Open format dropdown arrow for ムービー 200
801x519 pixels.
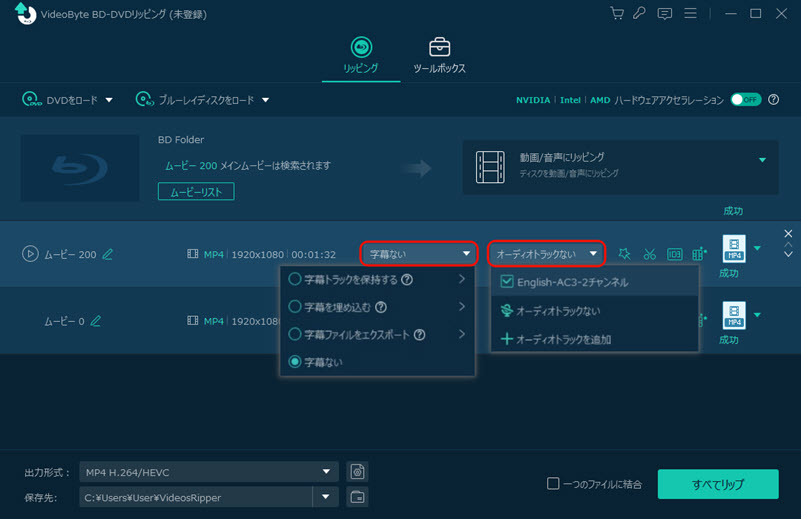pos(757,248)
